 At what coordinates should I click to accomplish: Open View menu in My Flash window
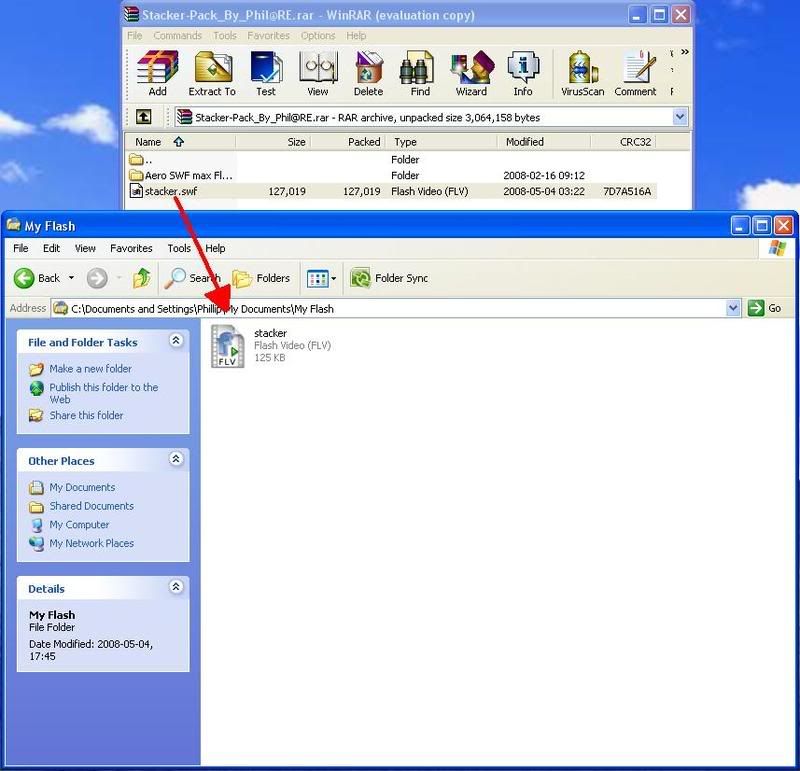pos(85,248)
